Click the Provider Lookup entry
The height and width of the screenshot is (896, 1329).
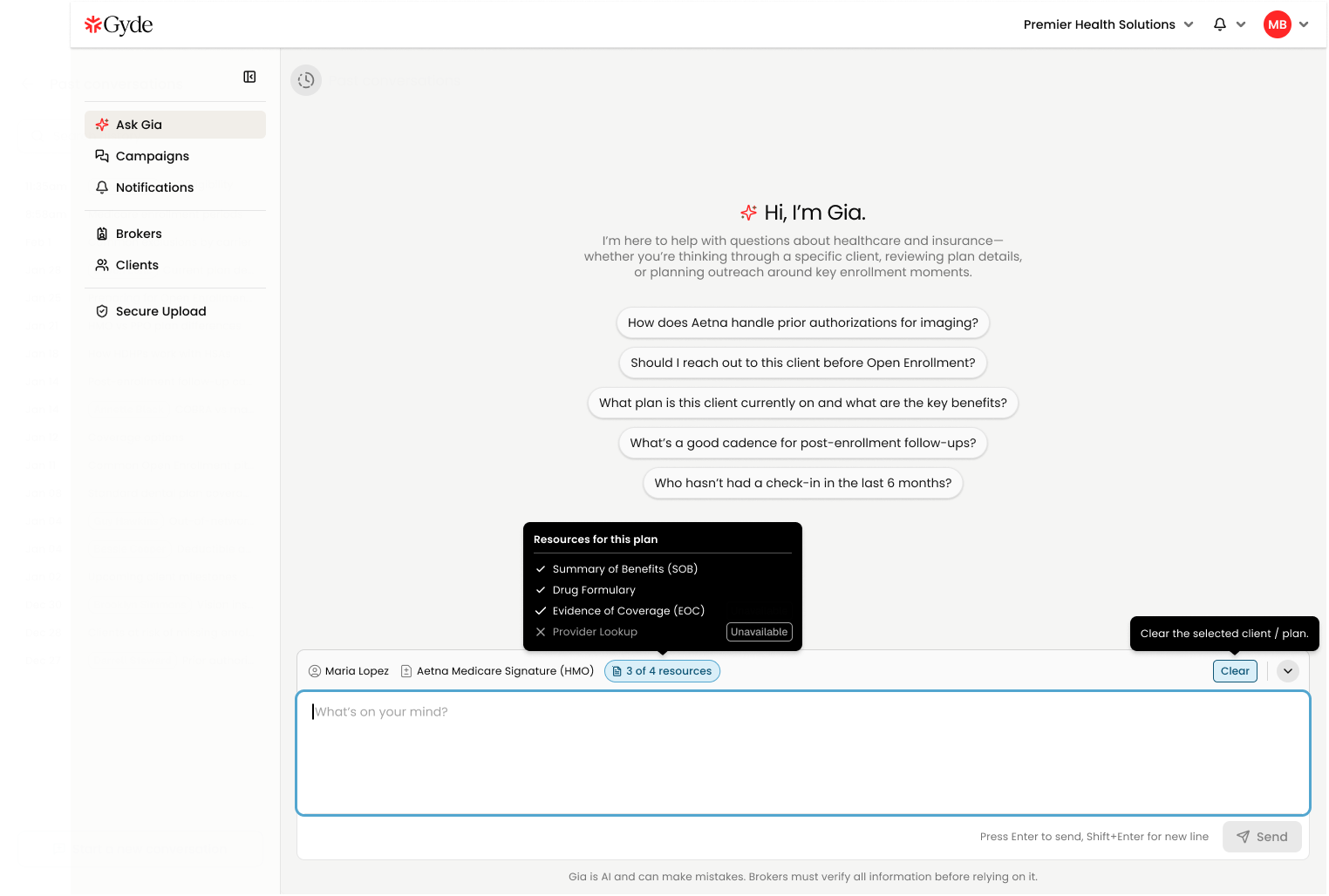coord(595,632)
